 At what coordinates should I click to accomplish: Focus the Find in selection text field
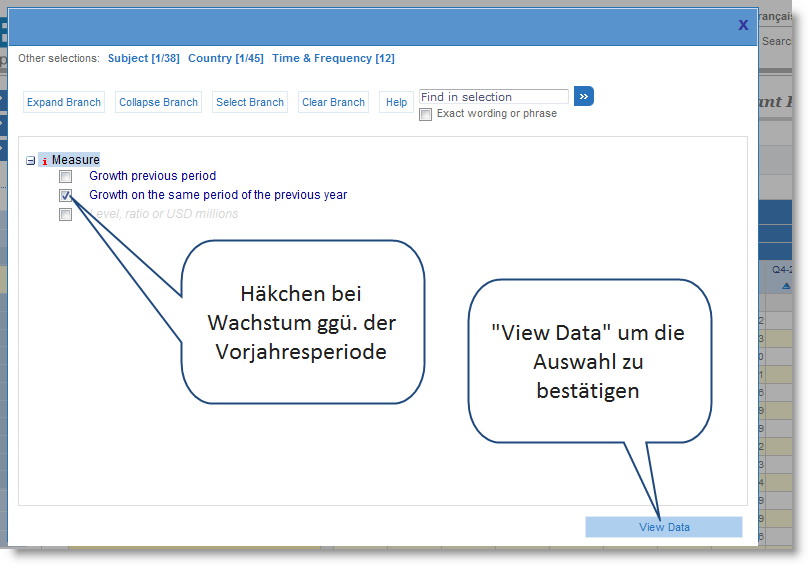493,97
